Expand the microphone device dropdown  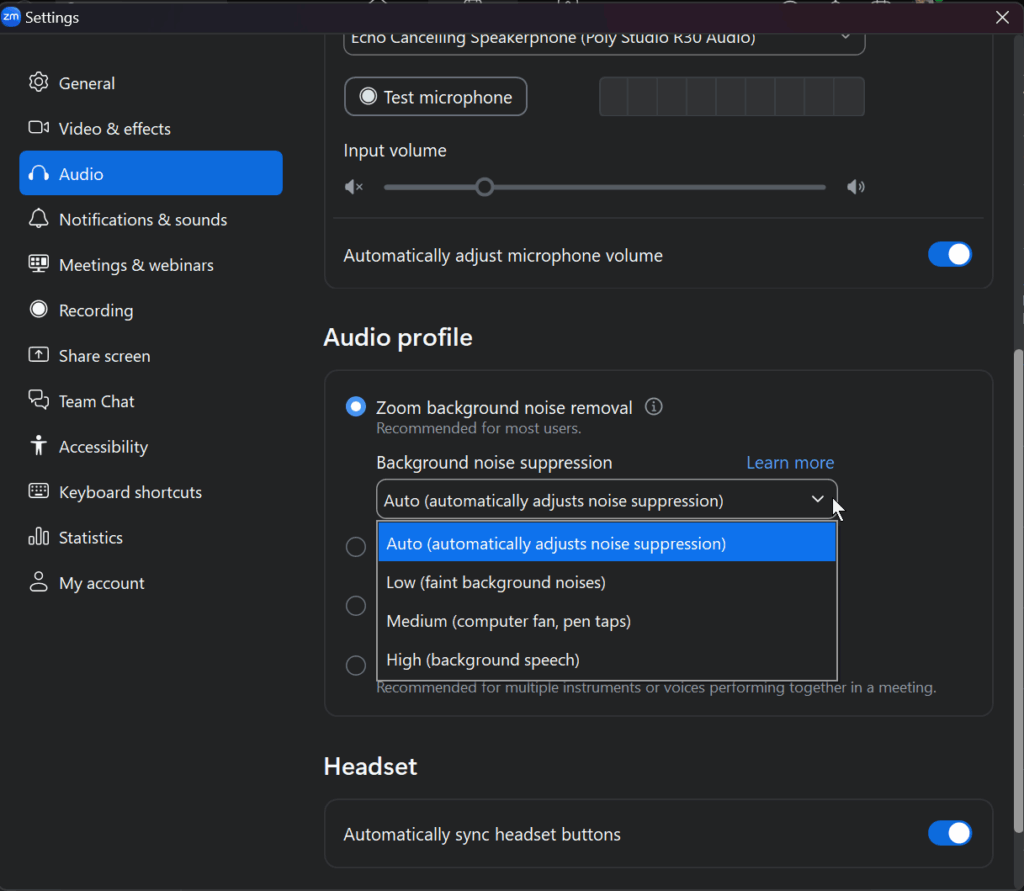(x=845, y=38)
